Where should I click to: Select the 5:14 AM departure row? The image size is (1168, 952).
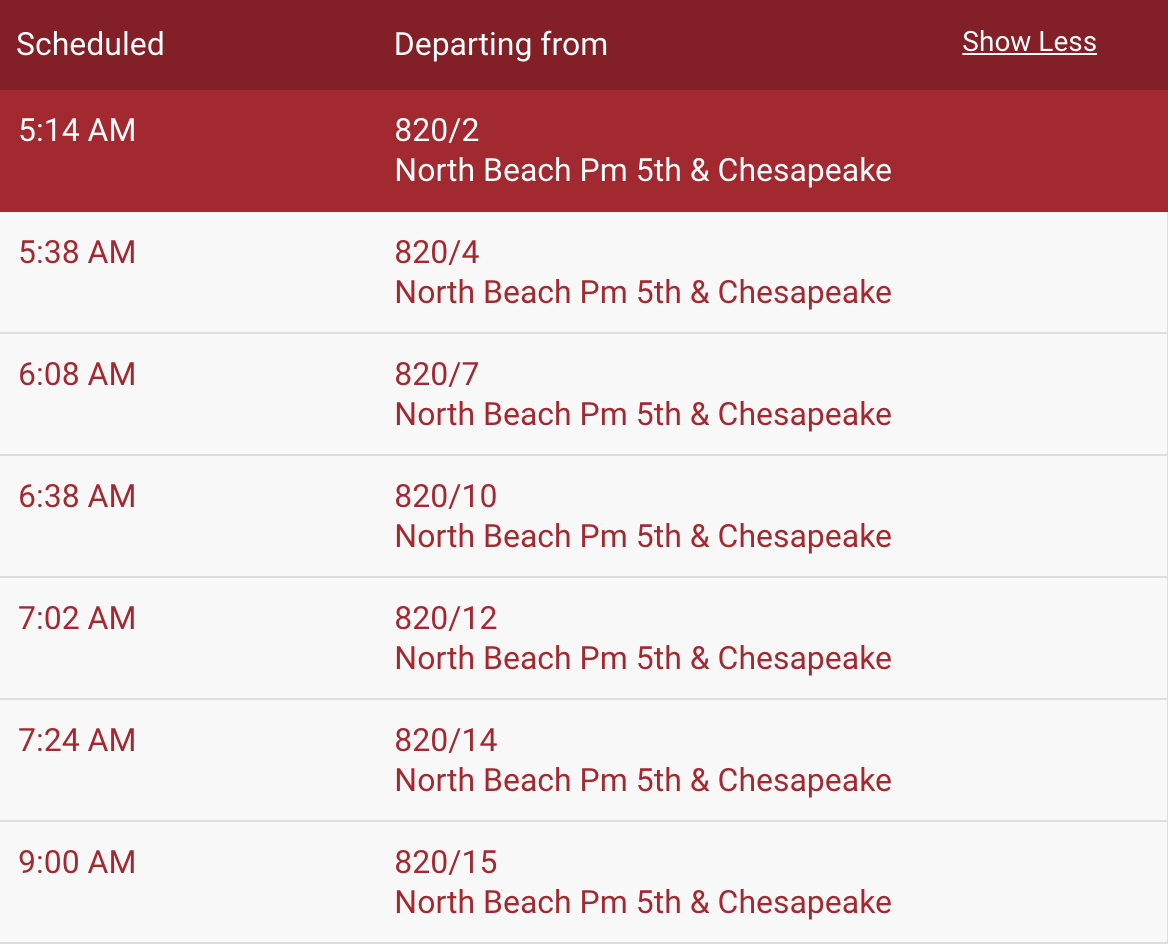click(584, 151)
